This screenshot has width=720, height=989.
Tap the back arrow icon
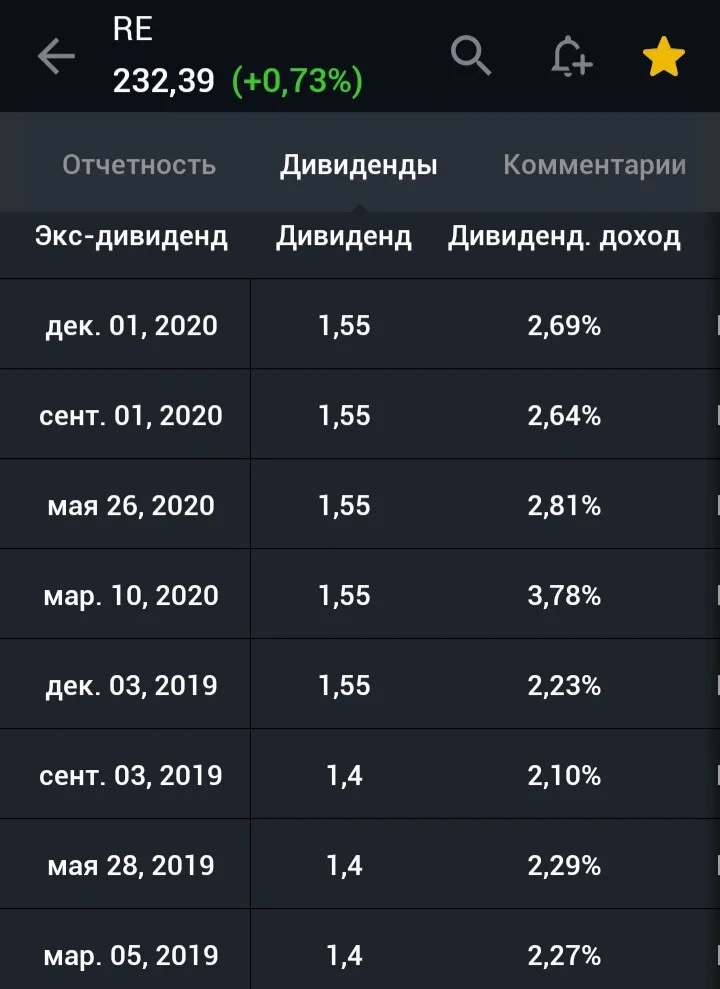point(56,56)
